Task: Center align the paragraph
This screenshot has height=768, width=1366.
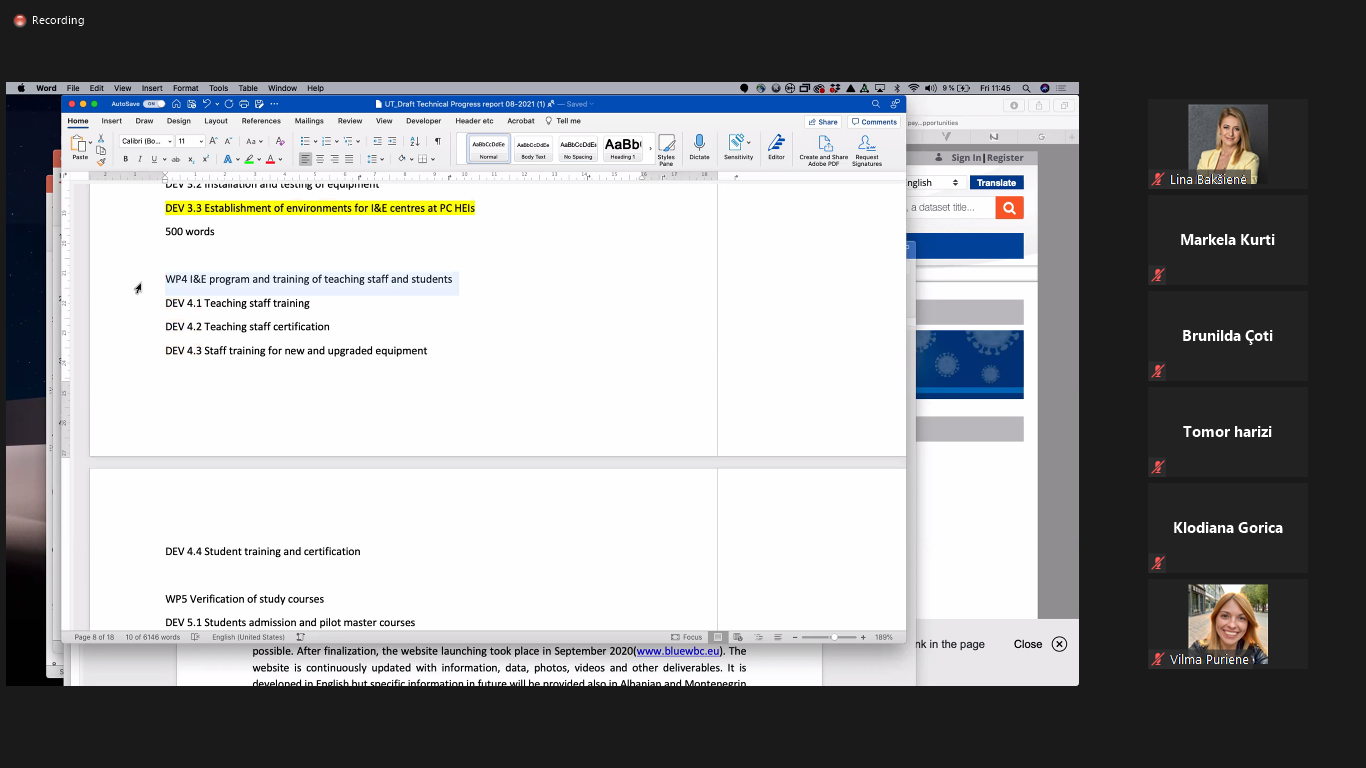Action: tap(320, 159)
